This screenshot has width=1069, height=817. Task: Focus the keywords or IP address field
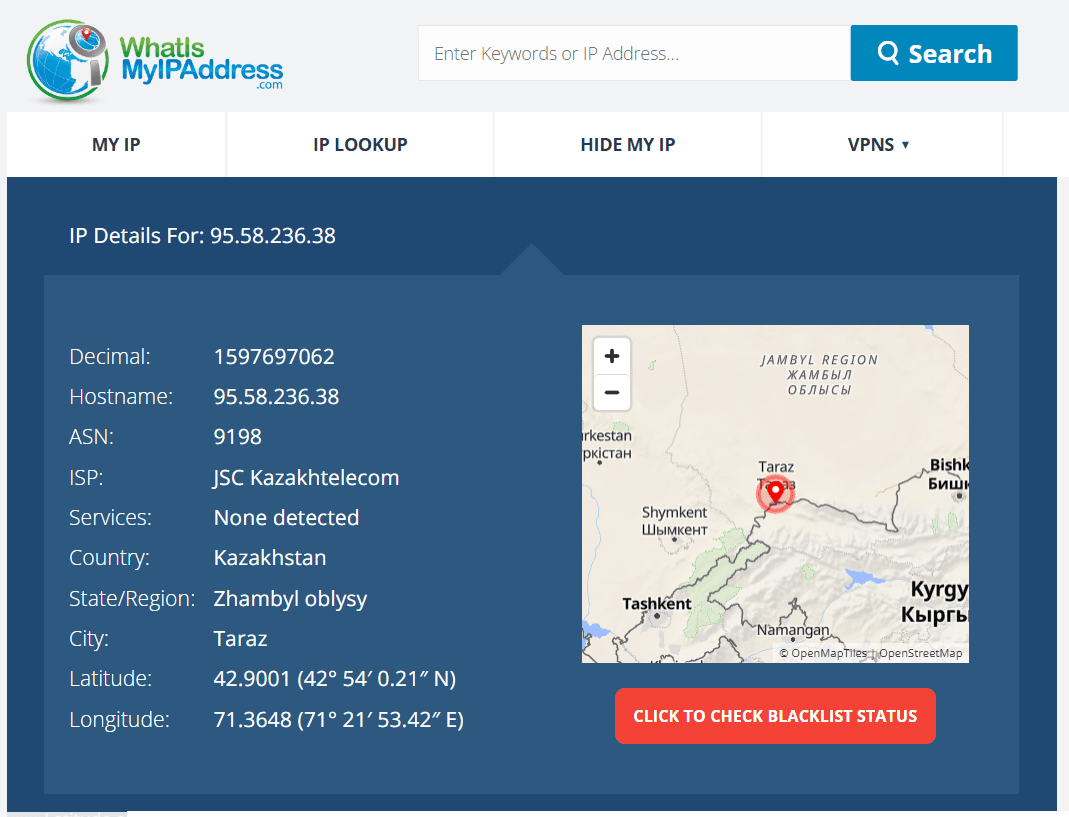(x=634, y=53)
